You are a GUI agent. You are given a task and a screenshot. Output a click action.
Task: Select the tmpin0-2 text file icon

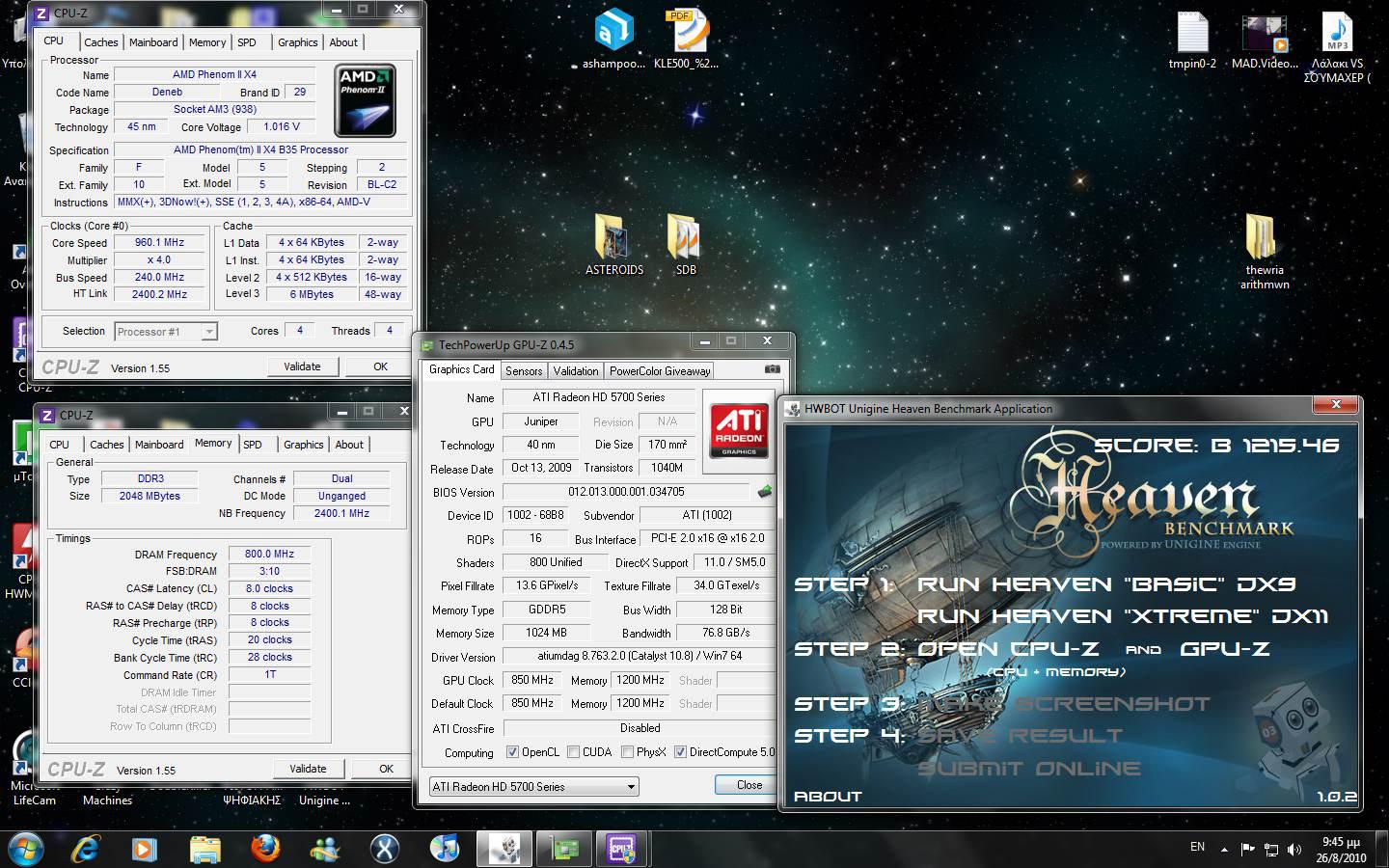(1192, 40)
